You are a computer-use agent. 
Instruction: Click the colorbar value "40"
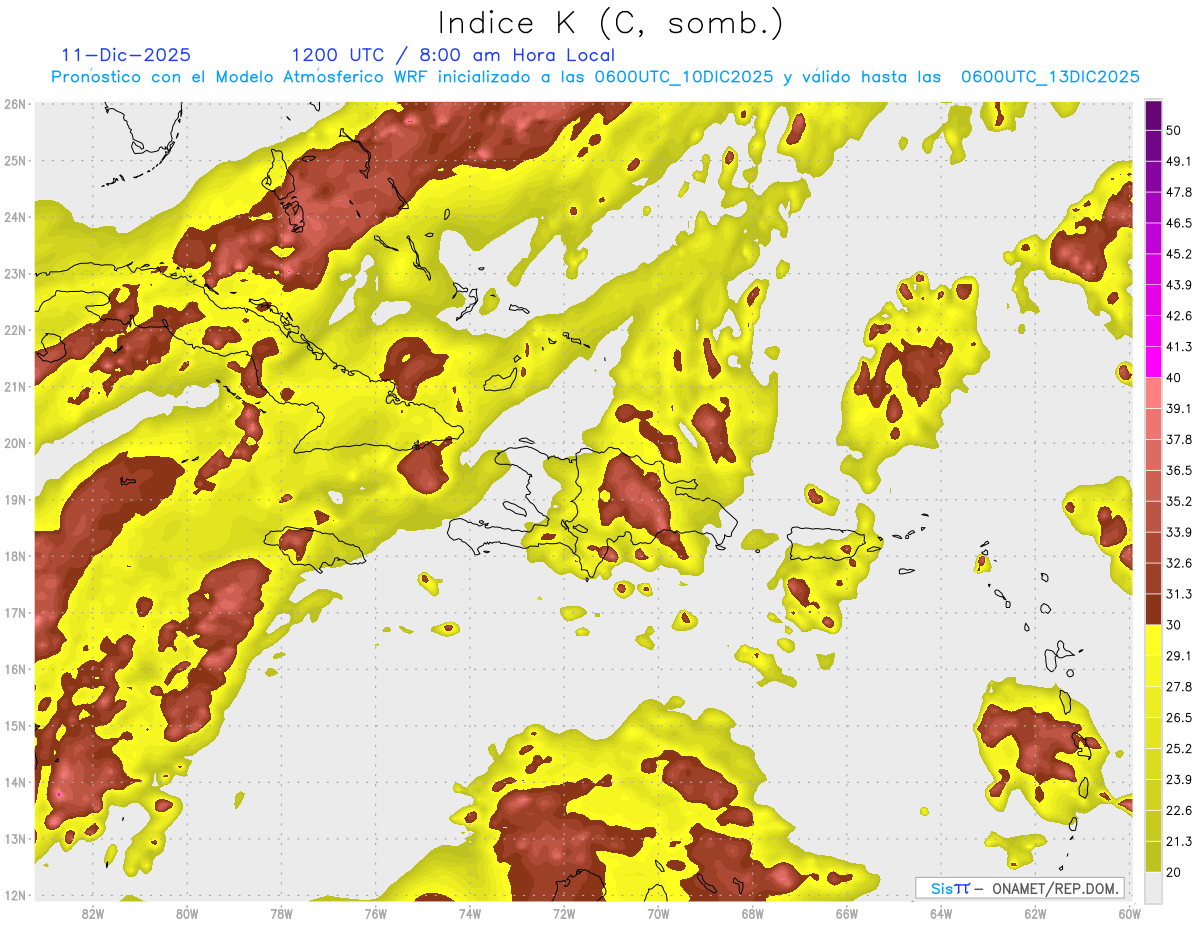click(1176, 377)
